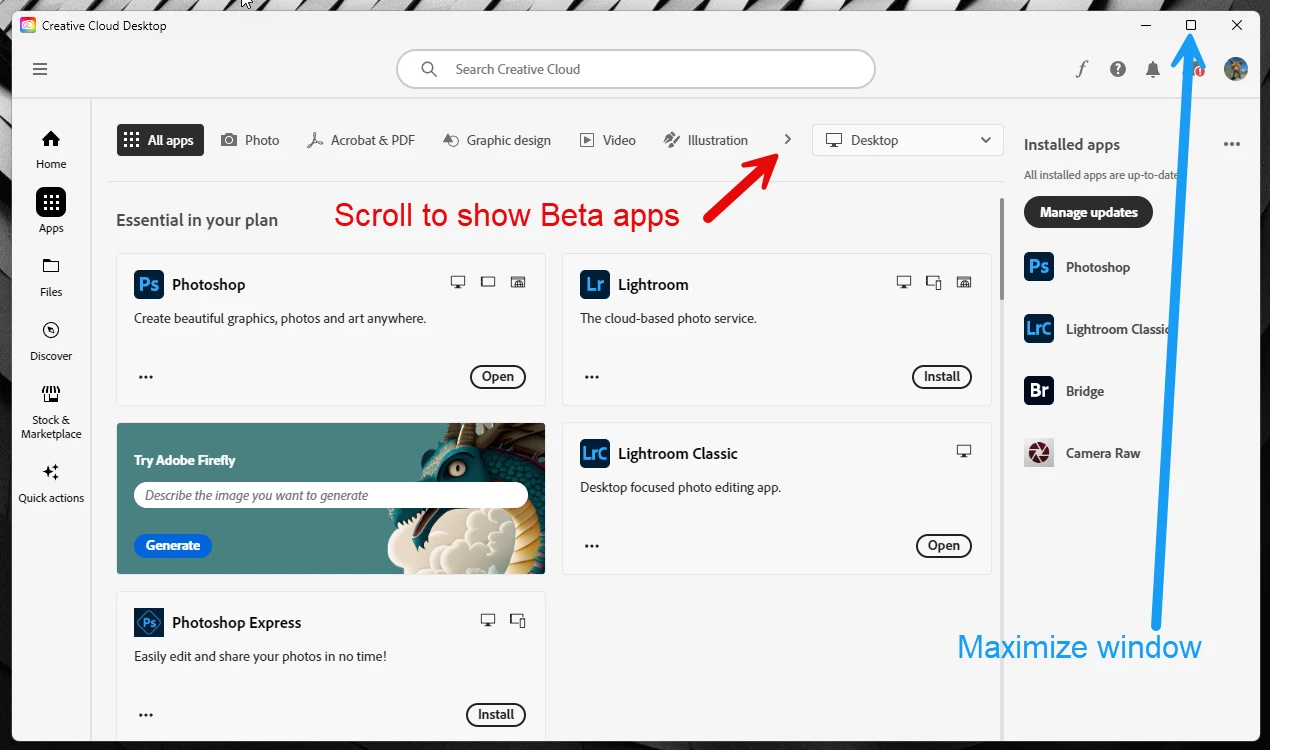Viewport: 1316px width, 750px height.
Task: Open the notifications bell
Action: (x=1153, y=69)
